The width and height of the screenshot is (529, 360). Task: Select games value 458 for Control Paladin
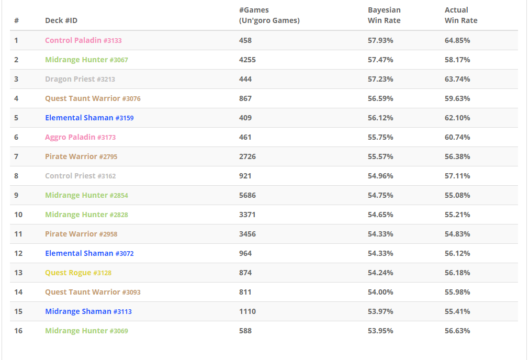(x=245, y=40)
